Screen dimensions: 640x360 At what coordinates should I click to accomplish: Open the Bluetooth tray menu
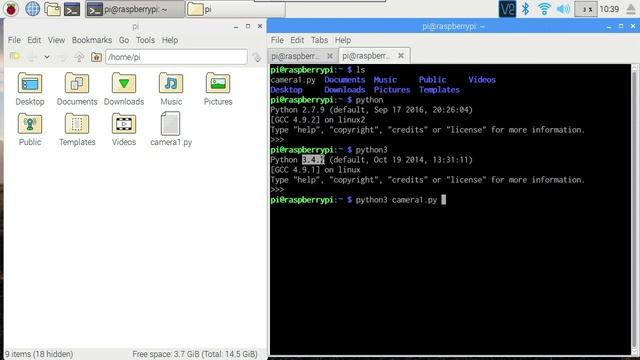tap(526, 9)
